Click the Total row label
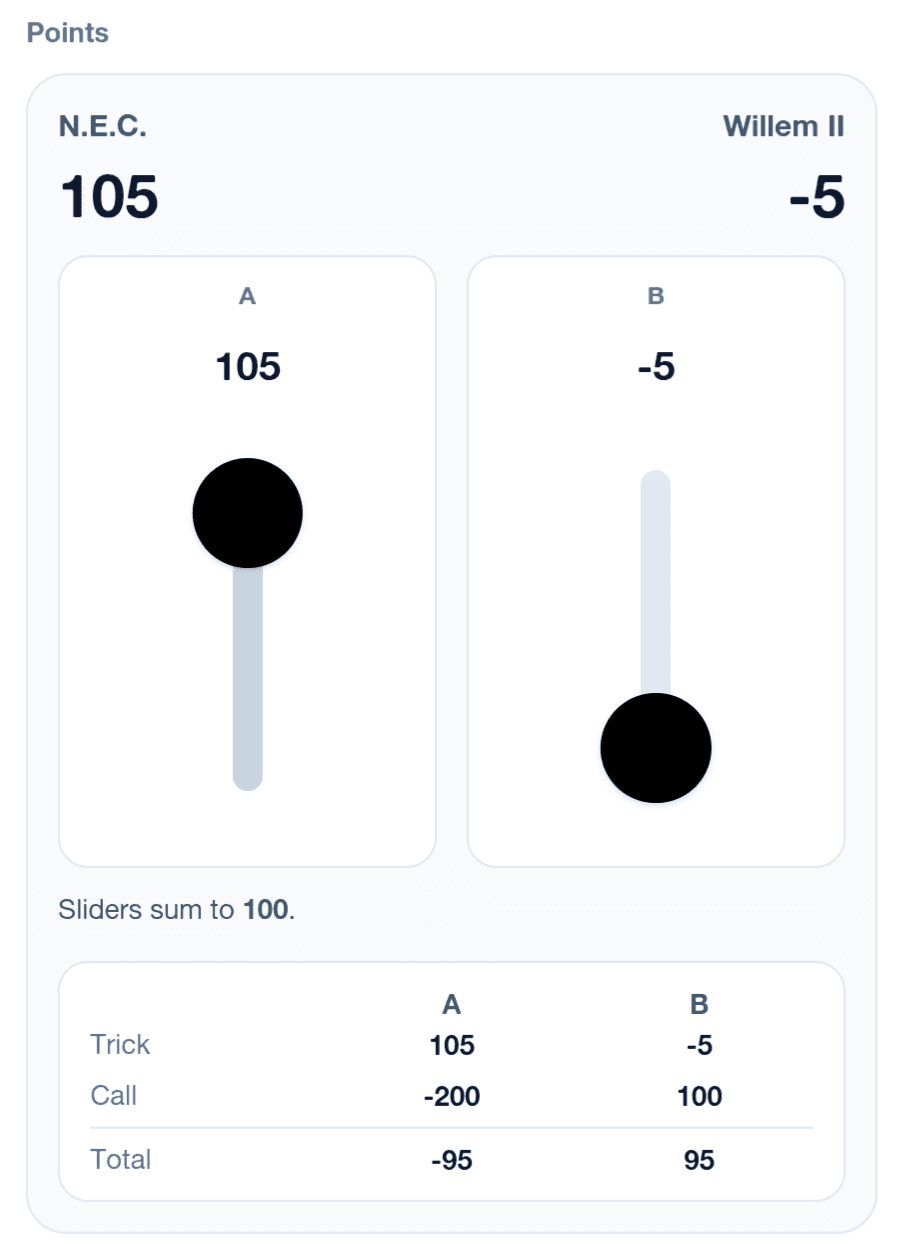 coord(121,1159)
